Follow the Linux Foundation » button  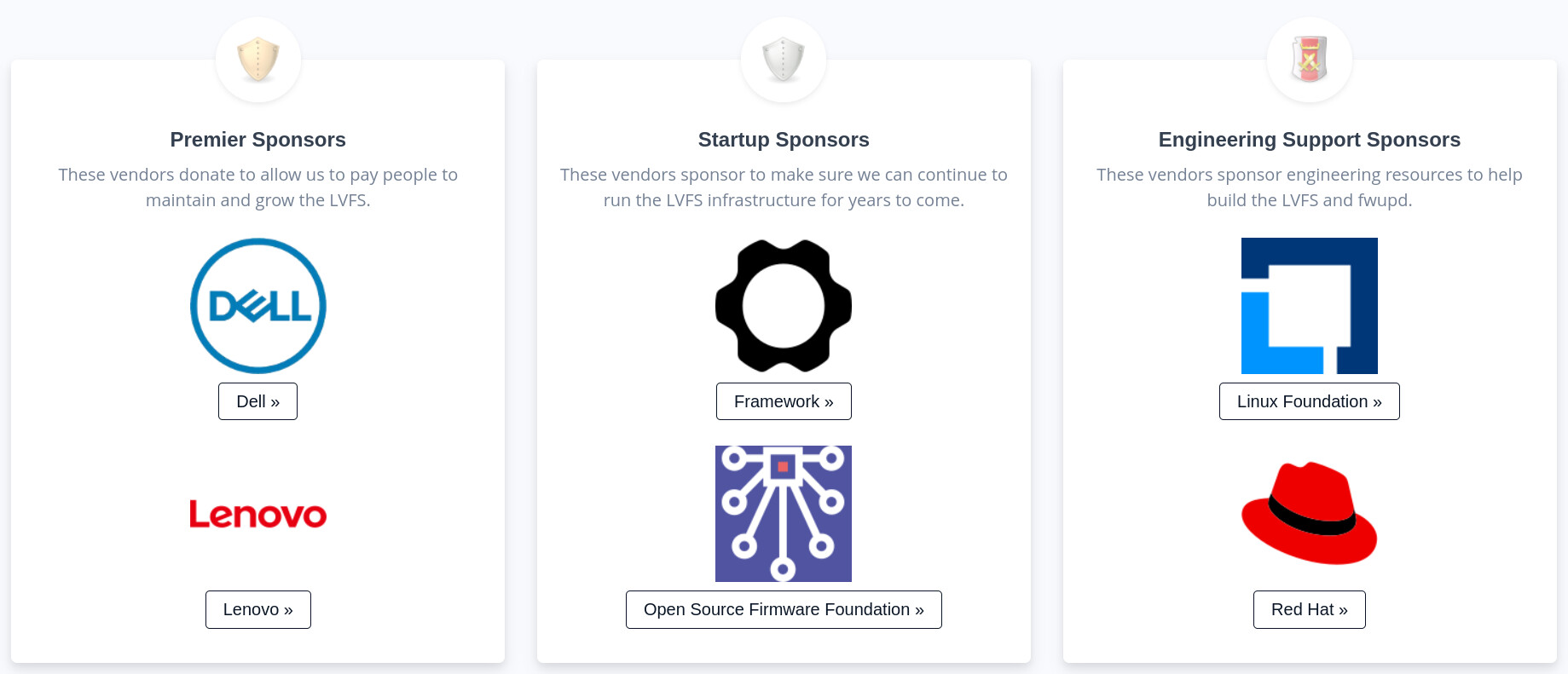(x=1310, y=401)
